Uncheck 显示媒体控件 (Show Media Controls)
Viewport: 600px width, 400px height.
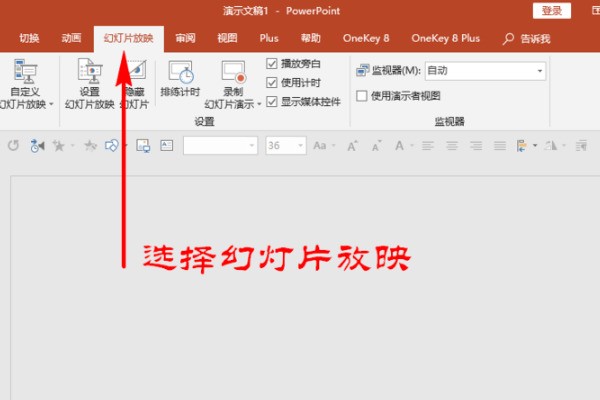tap(271, 101)
